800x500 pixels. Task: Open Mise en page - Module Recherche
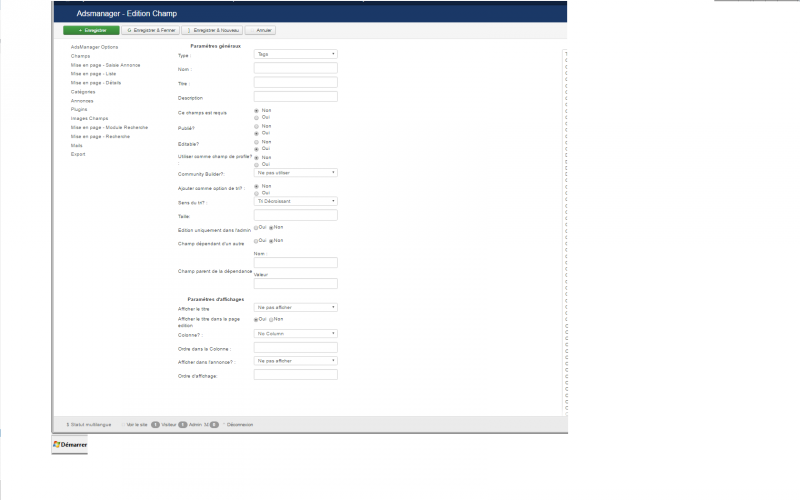coord(109,128)
